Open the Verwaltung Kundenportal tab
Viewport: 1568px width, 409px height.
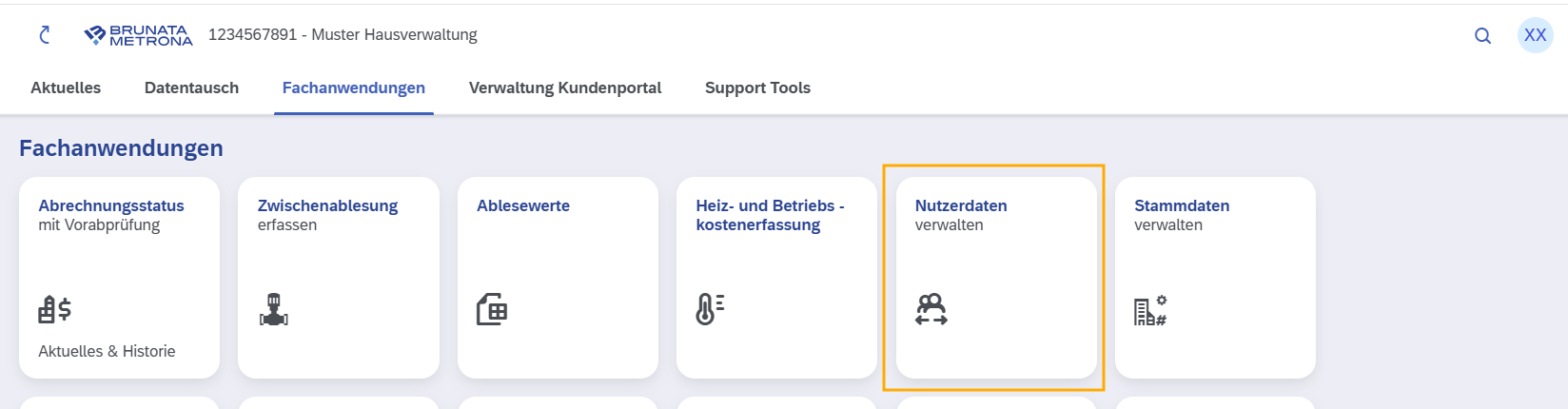[565, 88]
